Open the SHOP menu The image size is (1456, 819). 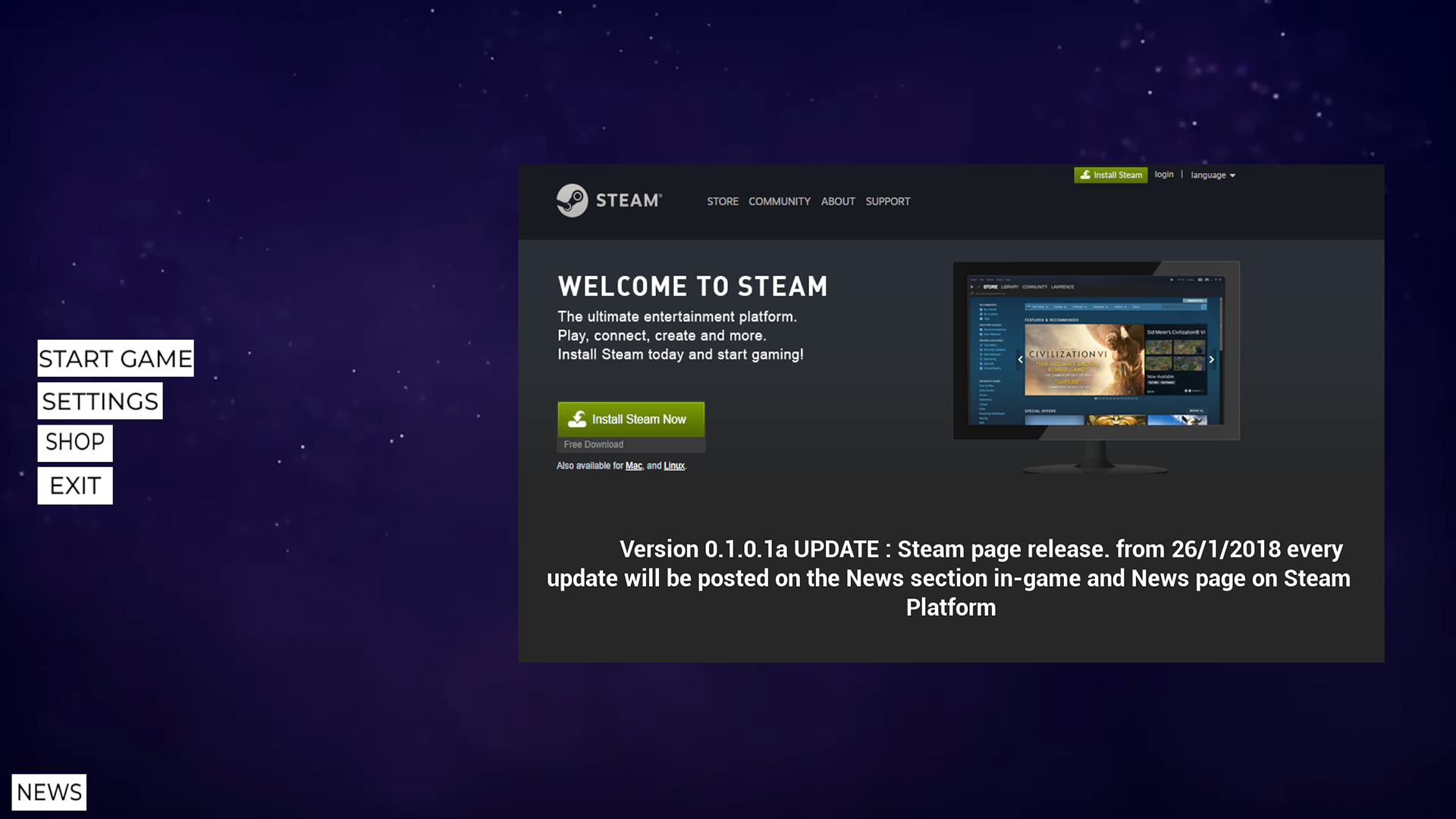point(75,443)
